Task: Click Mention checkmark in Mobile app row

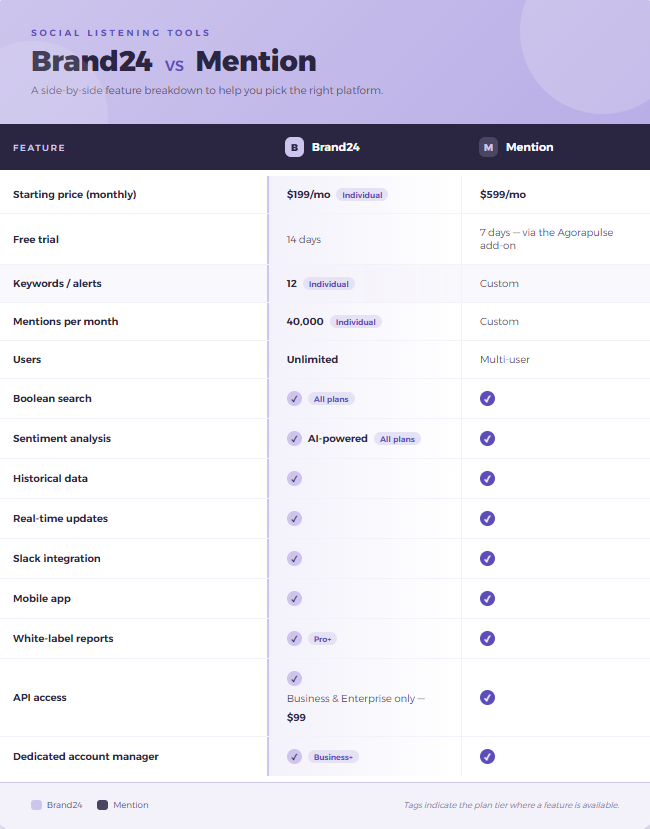Action: (x=488, y=598)
